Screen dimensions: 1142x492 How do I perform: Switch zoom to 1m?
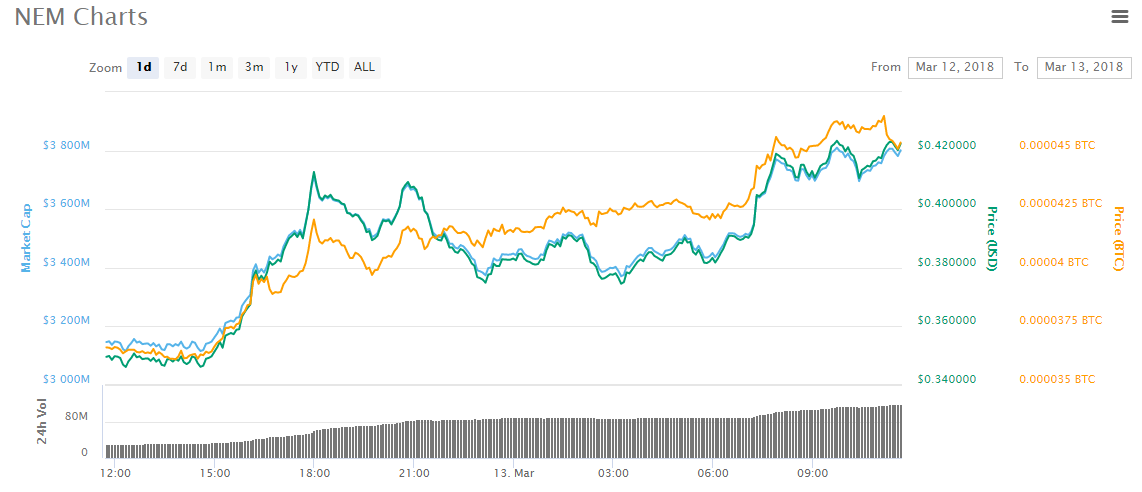coord(217,68)
